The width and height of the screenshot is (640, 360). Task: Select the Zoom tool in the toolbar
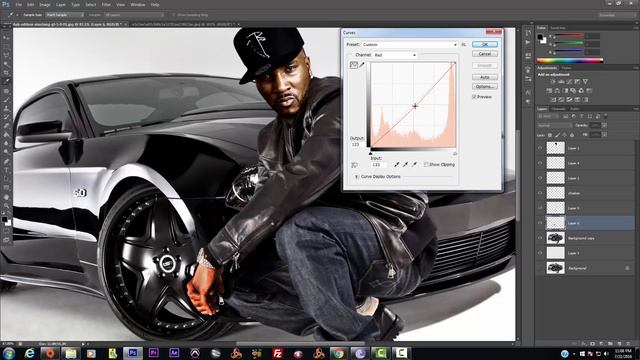coord(6,206)
